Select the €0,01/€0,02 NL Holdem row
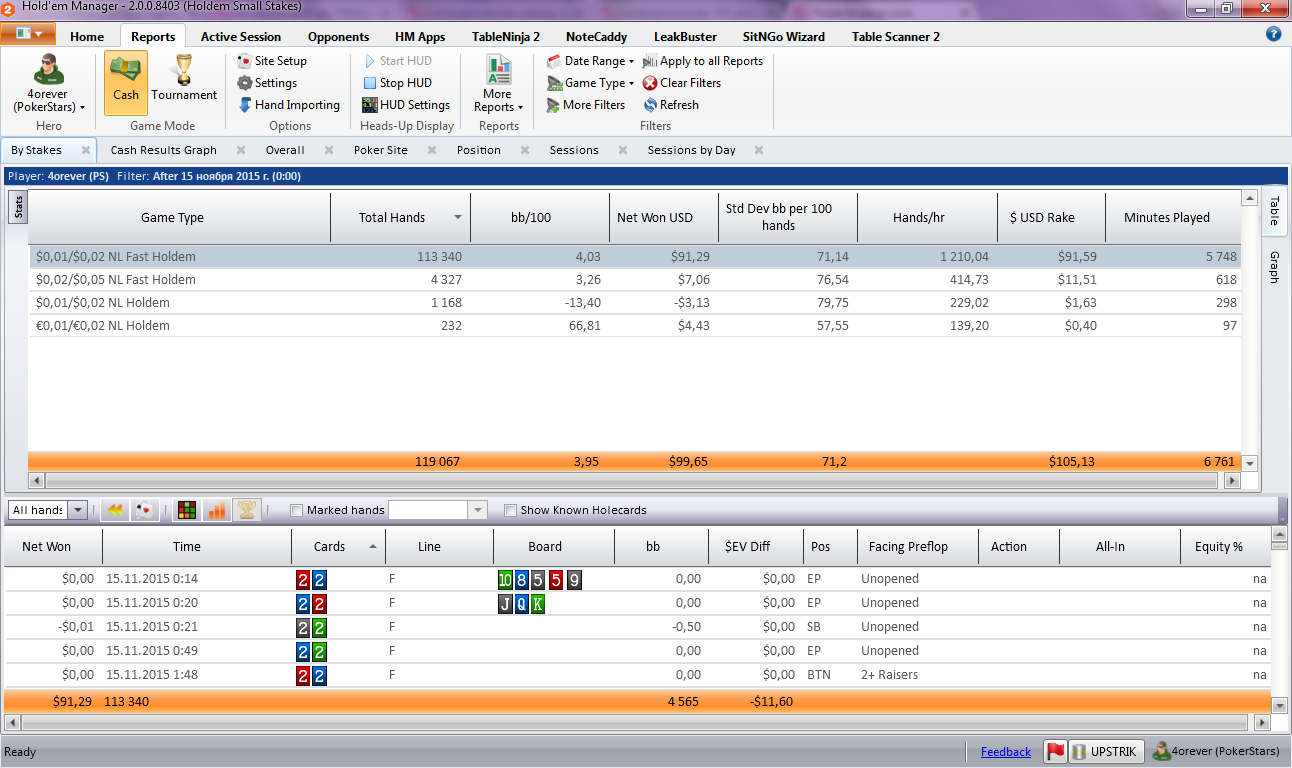The image size is (1292, 768). [635, 326]
